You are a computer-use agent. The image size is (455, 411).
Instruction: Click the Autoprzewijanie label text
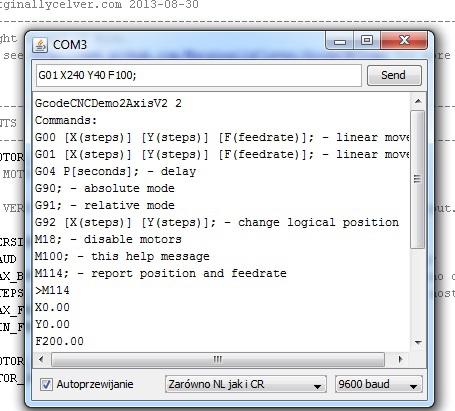pyautogui.click(x=95, y=384)
